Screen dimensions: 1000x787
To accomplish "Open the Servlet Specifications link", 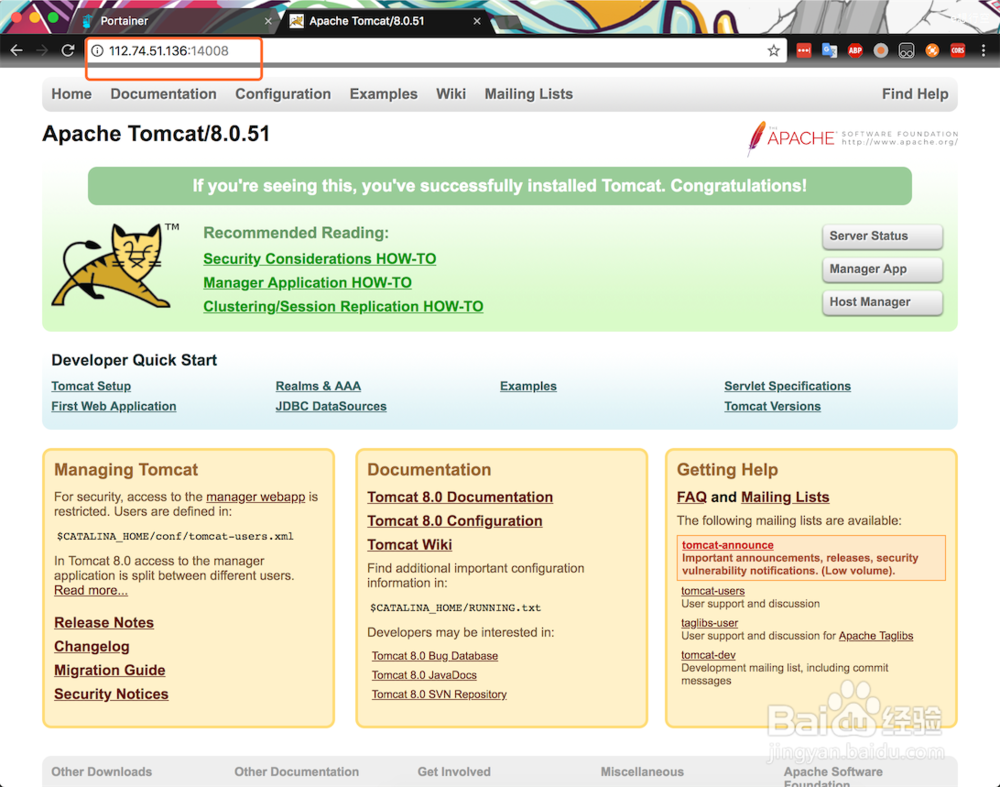I will [788, 386].
